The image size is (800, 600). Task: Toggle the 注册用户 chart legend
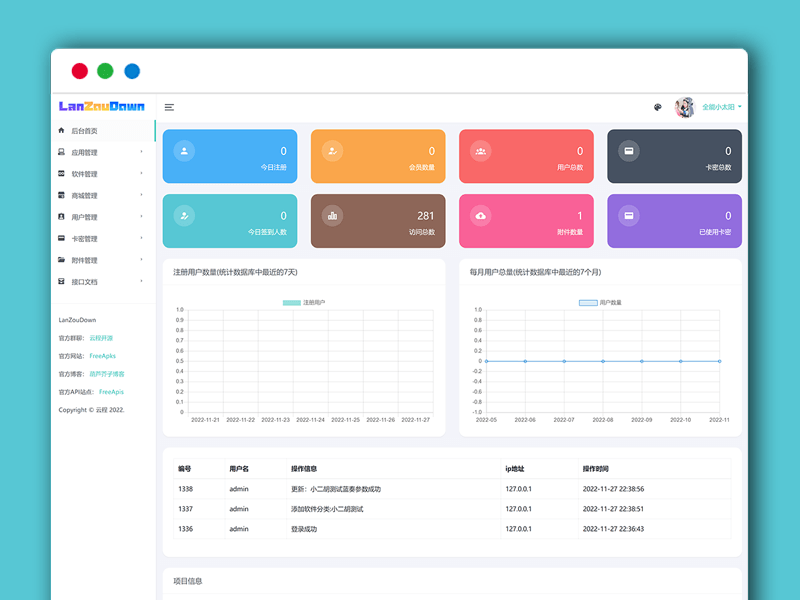click(x=304, y=302)
